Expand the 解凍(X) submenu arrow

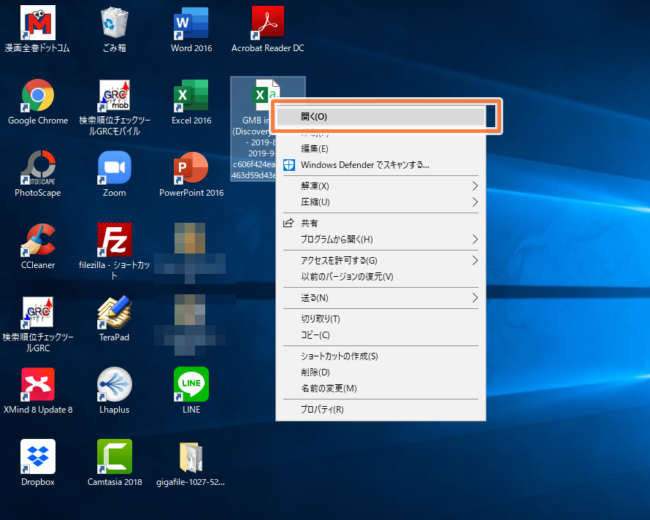pos(475,186)
